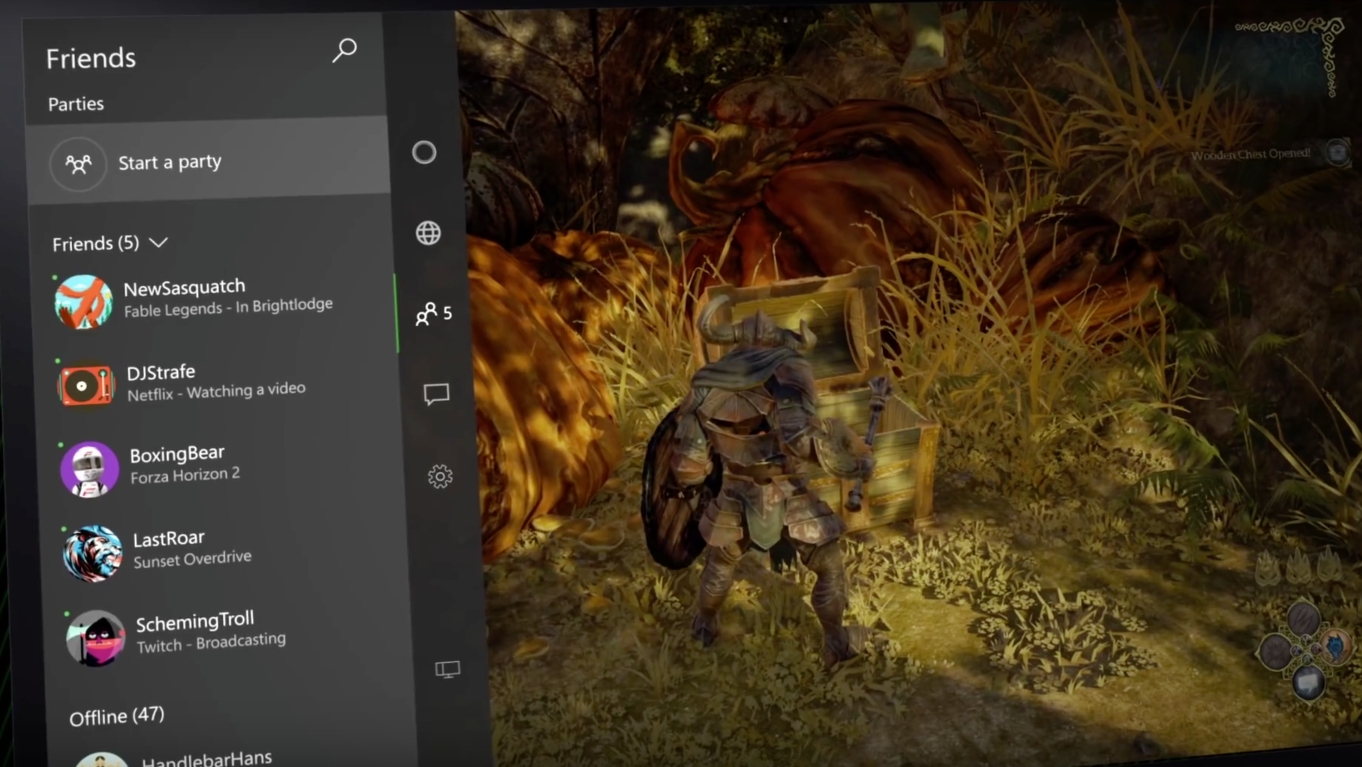
Task: Open the home circle icon in sidebar
Action: pyautogui.click(x=424, y=152)
